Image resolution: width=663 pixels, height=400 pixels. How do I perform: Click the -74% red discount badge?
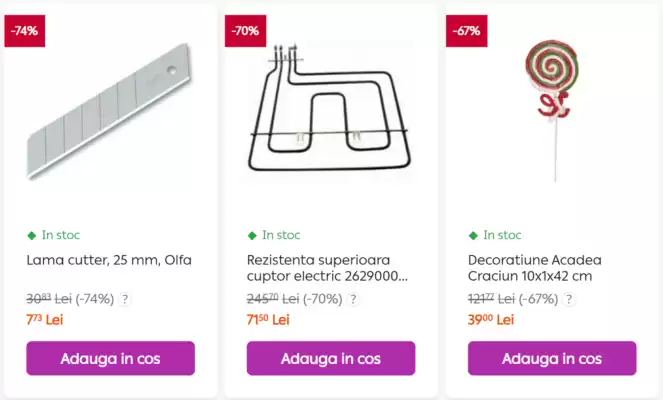point(24,31)
